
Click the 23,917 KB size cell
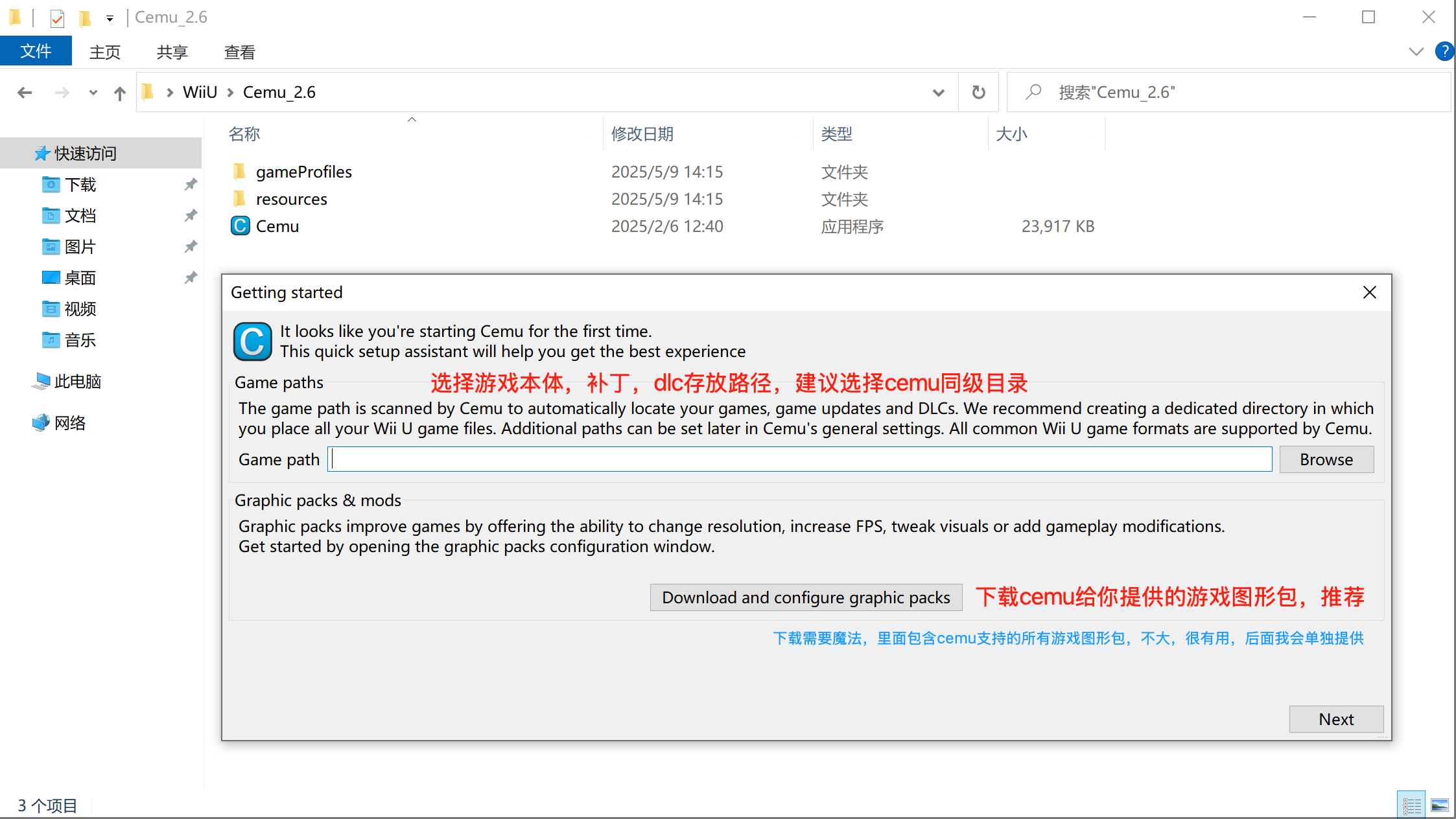[1058, 226]
